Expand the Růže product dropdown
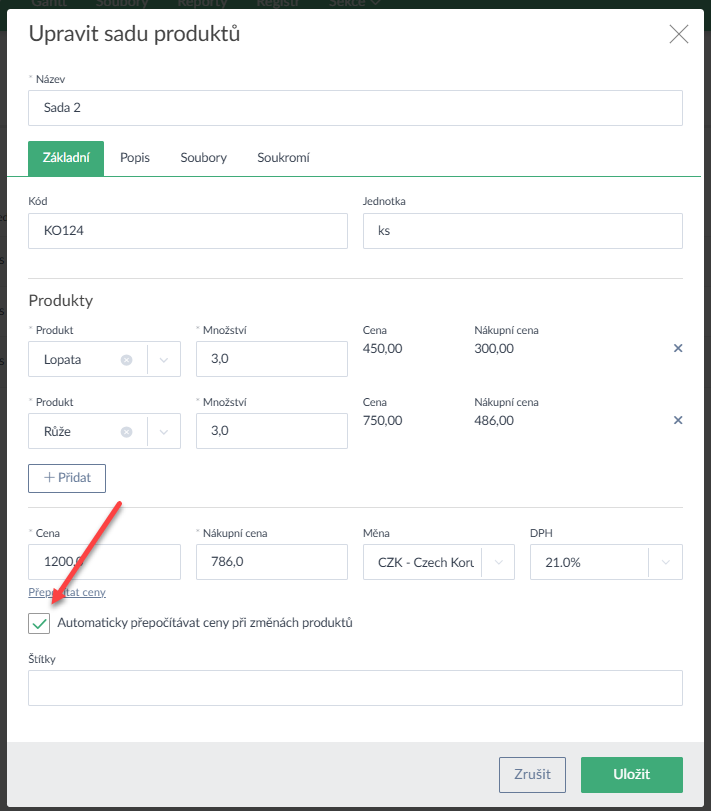711x811 pixels. coord(164,432)
